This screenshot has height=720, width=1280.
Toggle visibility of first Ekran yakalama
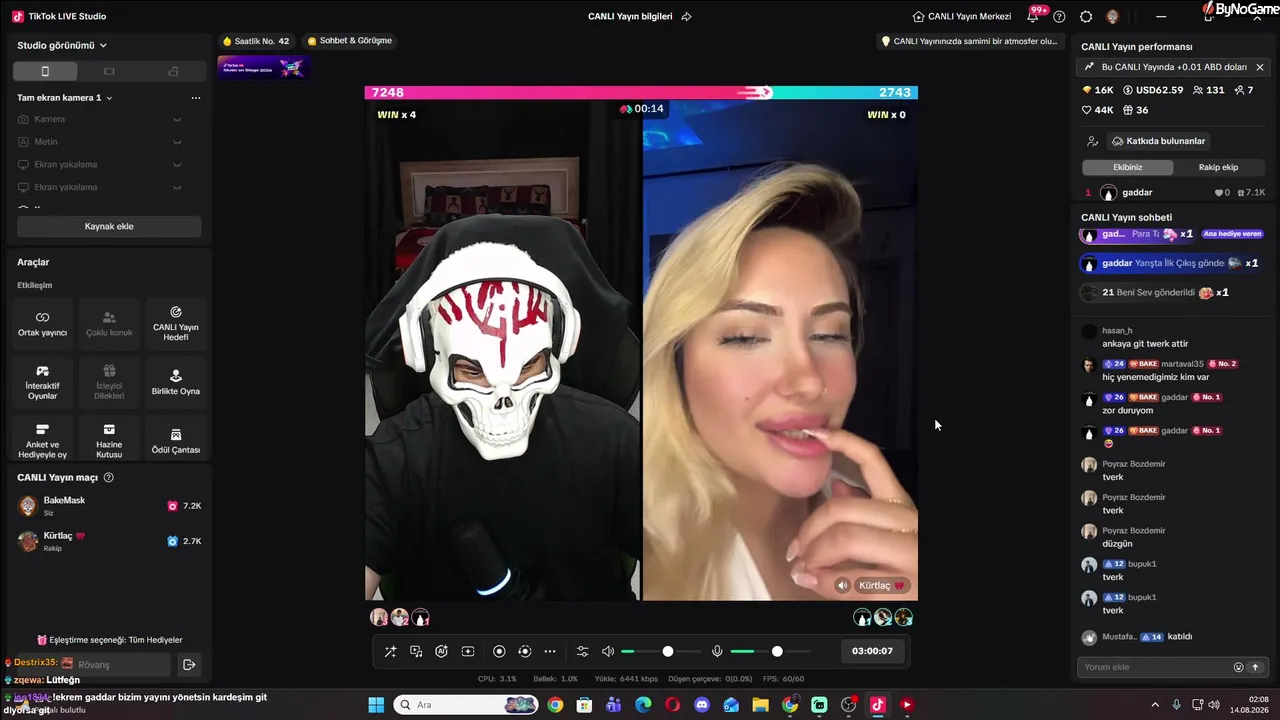point(177,164)
